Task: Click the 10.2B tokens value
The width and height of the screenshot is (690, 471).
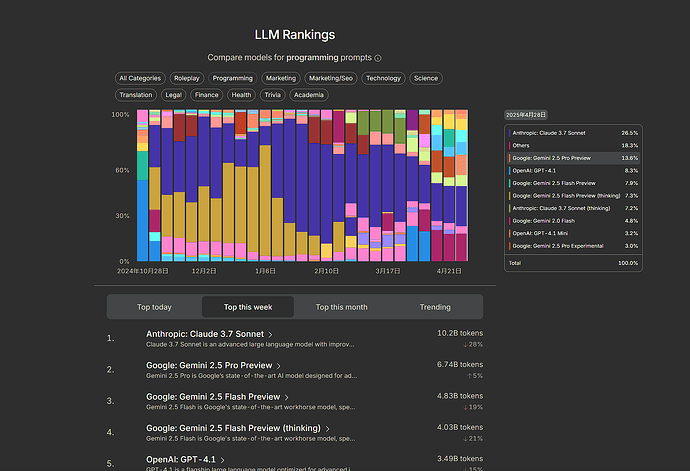Action: pyautogui.click(x=460, y=333)
